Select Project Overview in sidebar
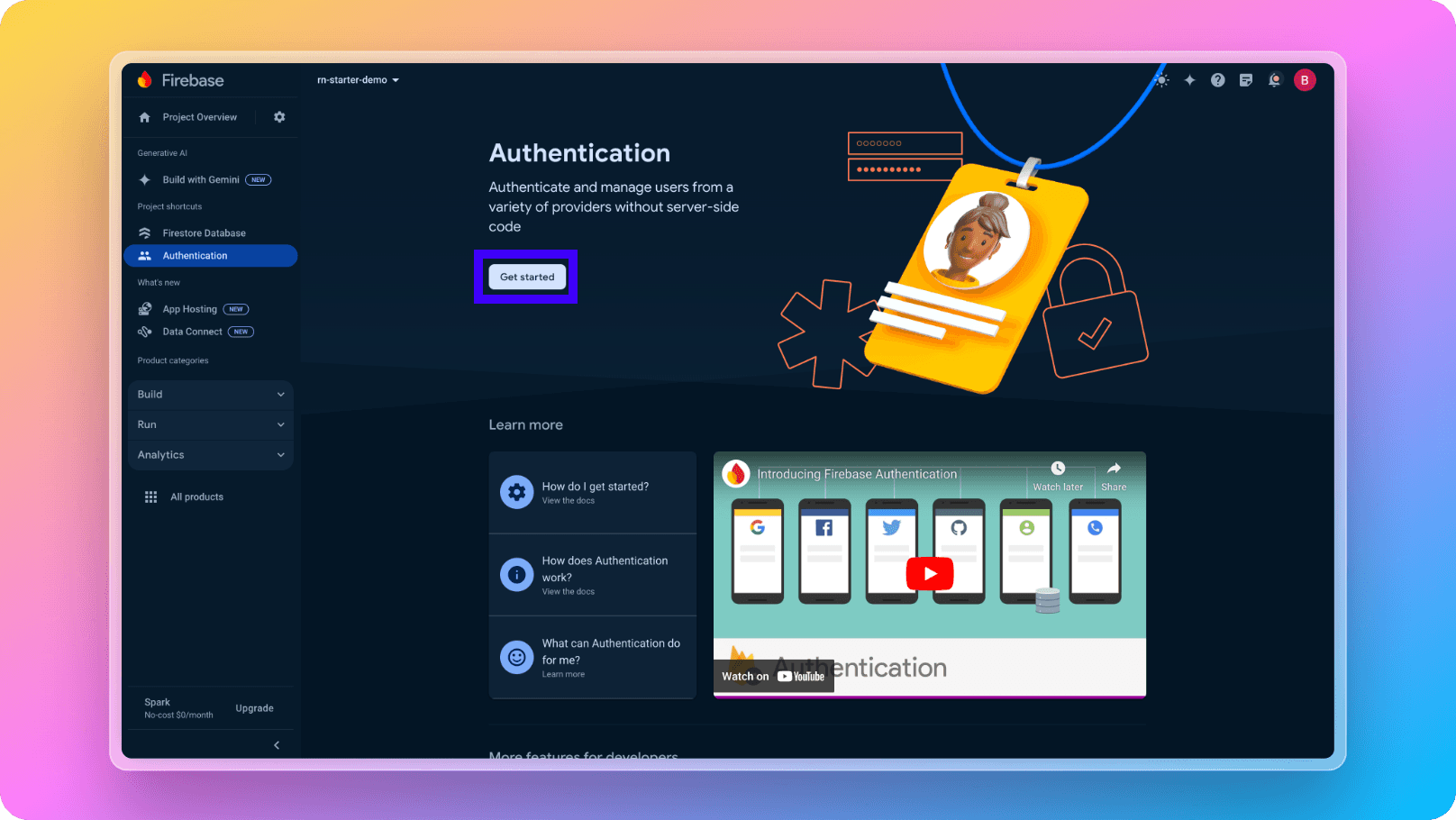The image size is (1456, 820). point(199,117)
